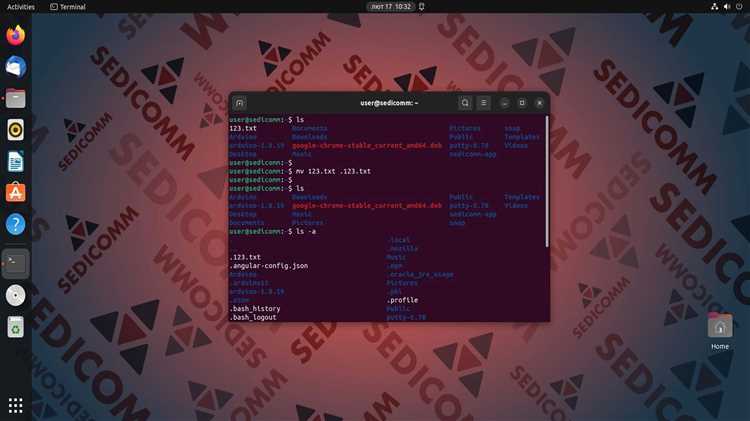Minimize the terminal window
Viewport: 750px width, 421px height.
[505, 103]
